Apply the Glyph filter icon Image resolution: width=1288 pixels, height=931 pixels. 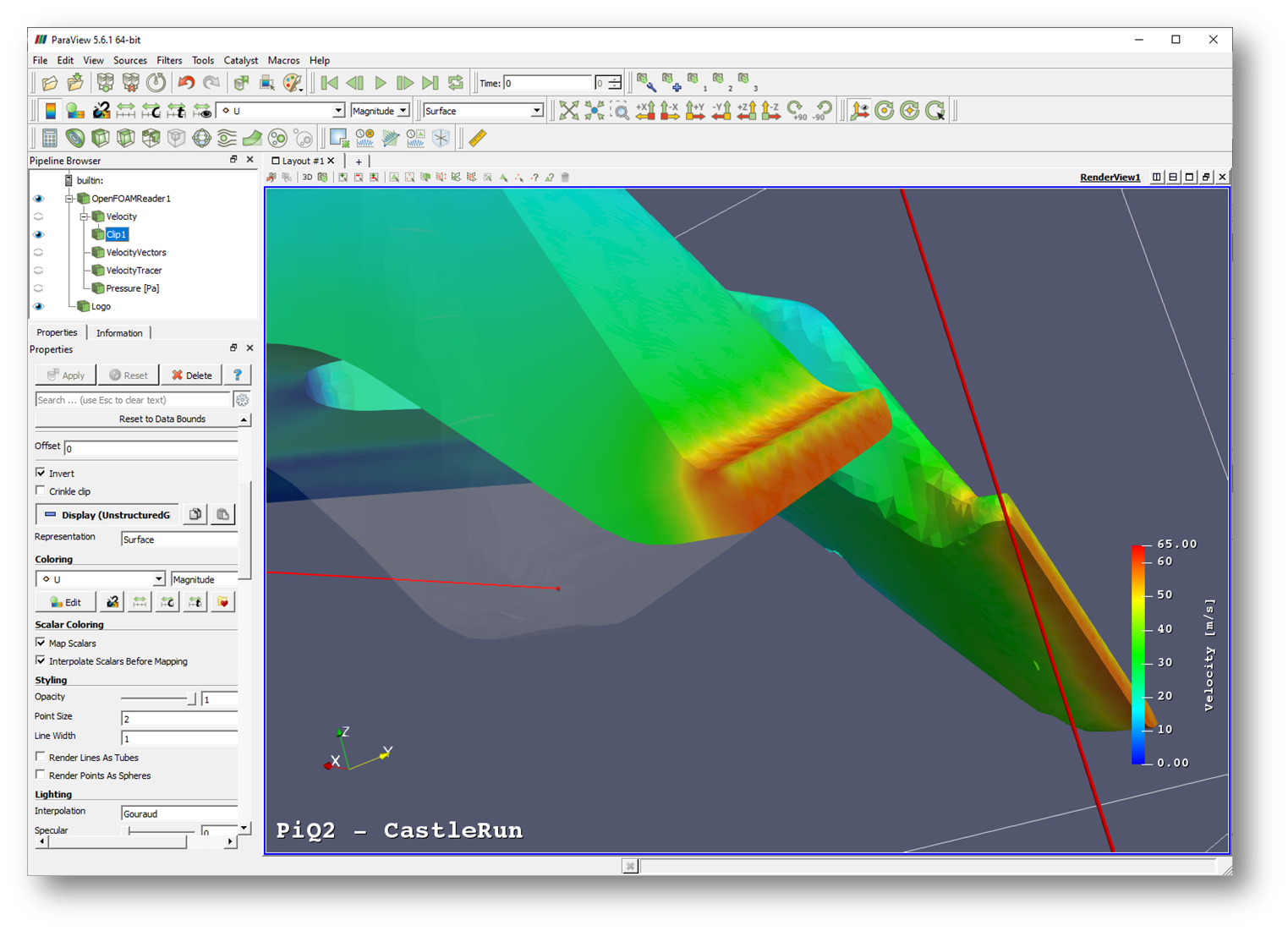[201, 138]
